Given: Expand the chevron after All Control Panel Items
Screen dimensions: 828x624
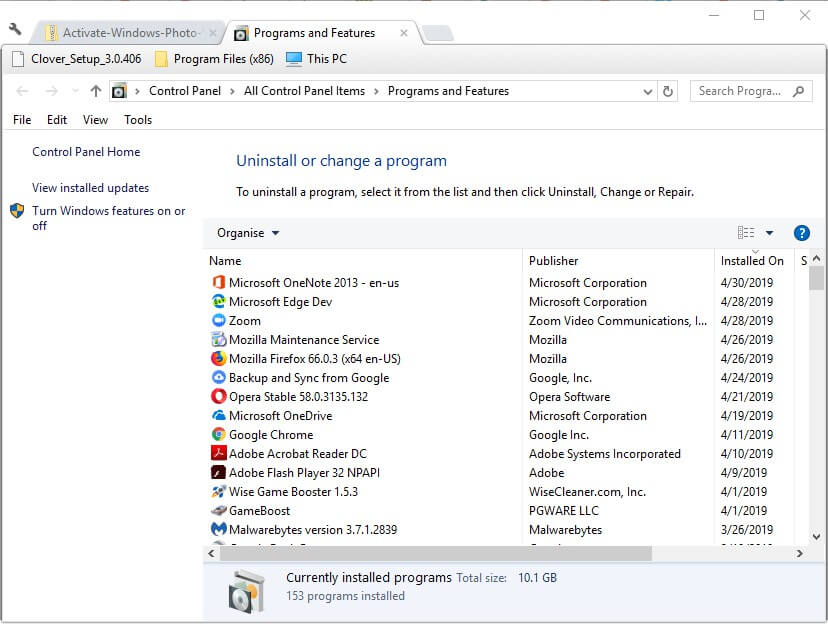Looking at the screenshot, I should click(x=376, y=91).
